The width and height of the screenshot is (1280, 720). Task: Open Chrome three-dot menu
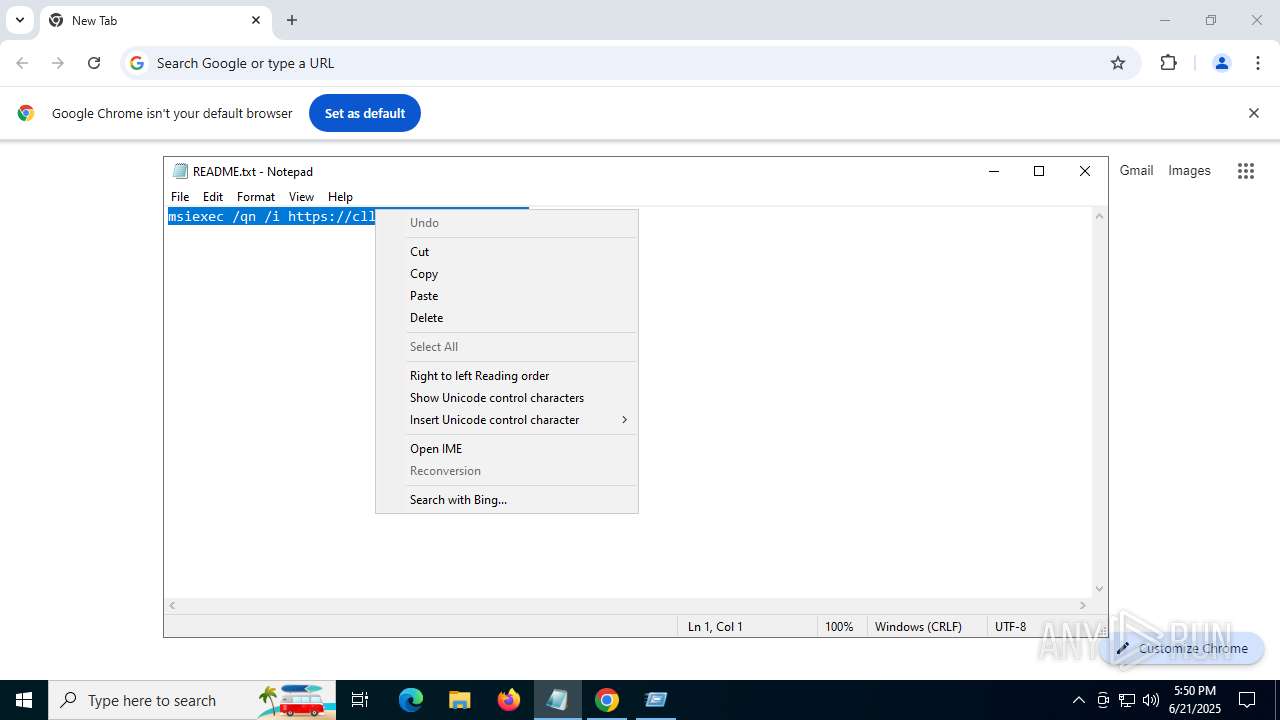pyautogui.click(x=1258, y=63)
